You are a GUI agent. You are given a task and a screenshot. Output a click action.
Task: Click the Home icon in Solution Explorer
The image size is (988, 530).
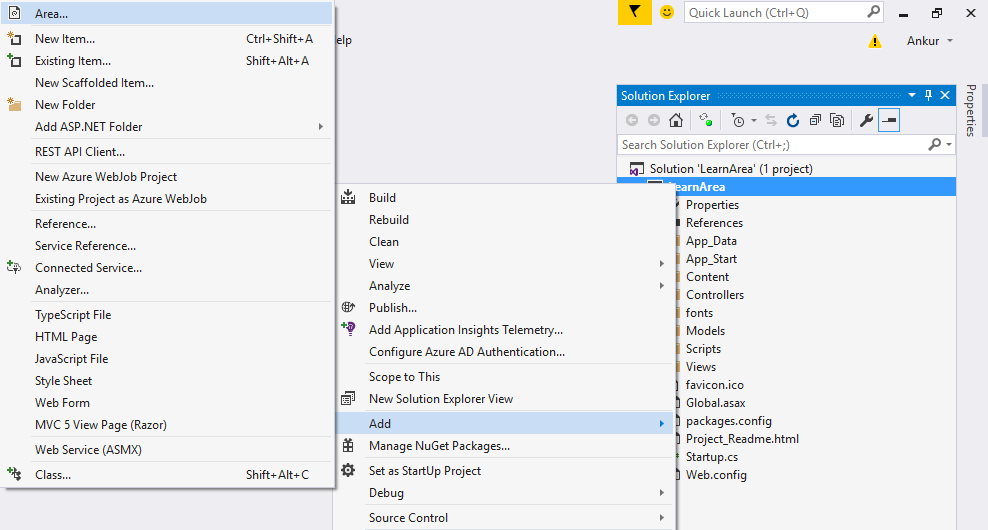676,120
